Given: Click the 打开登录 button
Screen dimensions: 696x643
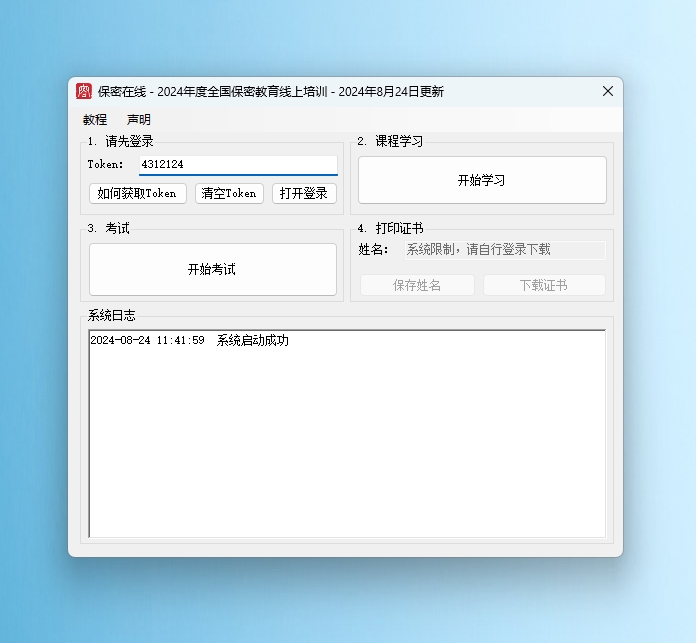Looking at the screenshot, I should pyautogui.click(x=304, y=193).
